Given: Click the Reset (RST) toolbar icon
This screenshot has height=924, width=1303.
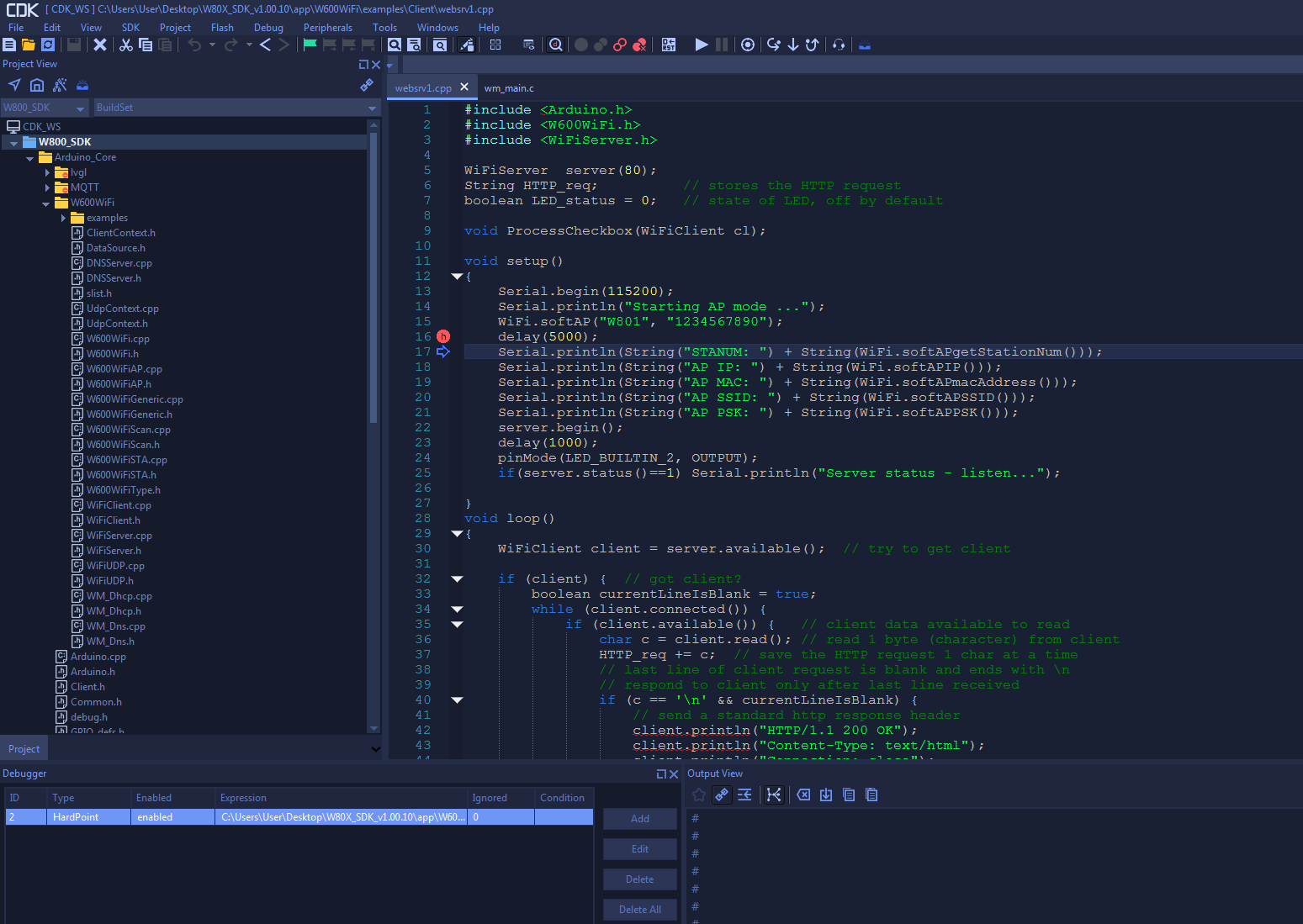Looking at the screenshot, I should pos(669,45).
